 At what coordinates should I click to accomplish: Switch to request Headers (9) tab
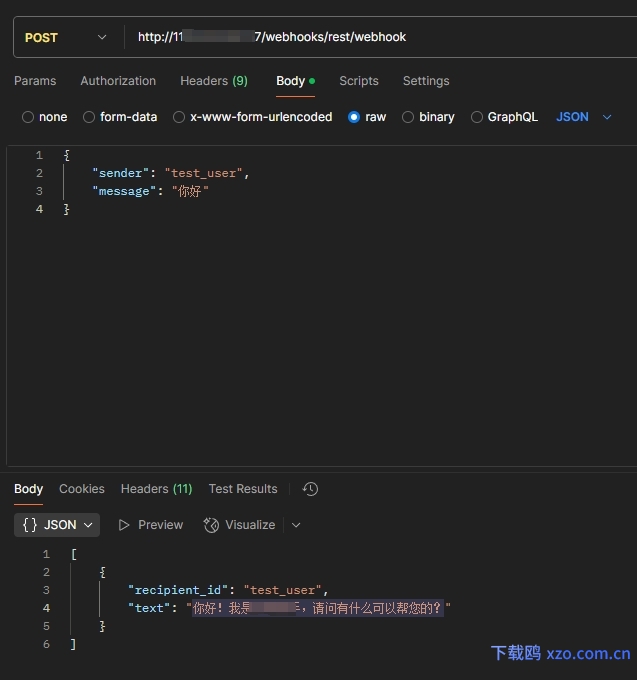click(214, 81)
